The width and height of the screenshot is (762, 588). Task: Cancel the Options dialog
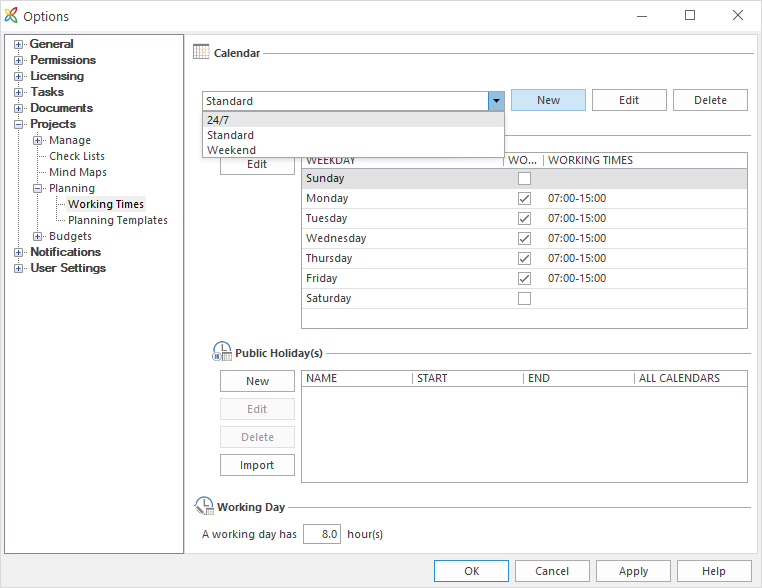click(552, 571)
